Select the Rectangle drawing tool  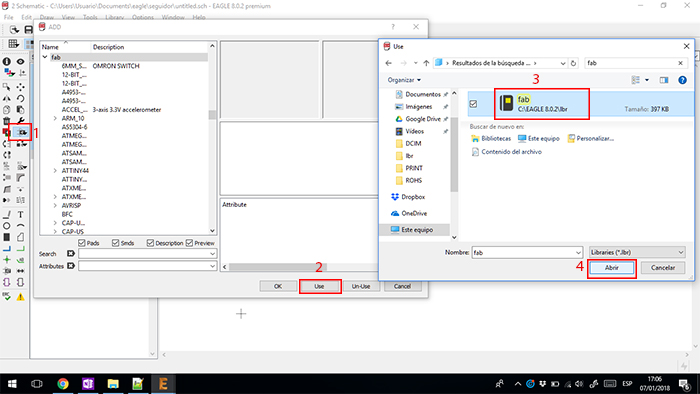(x=7, y=237)
